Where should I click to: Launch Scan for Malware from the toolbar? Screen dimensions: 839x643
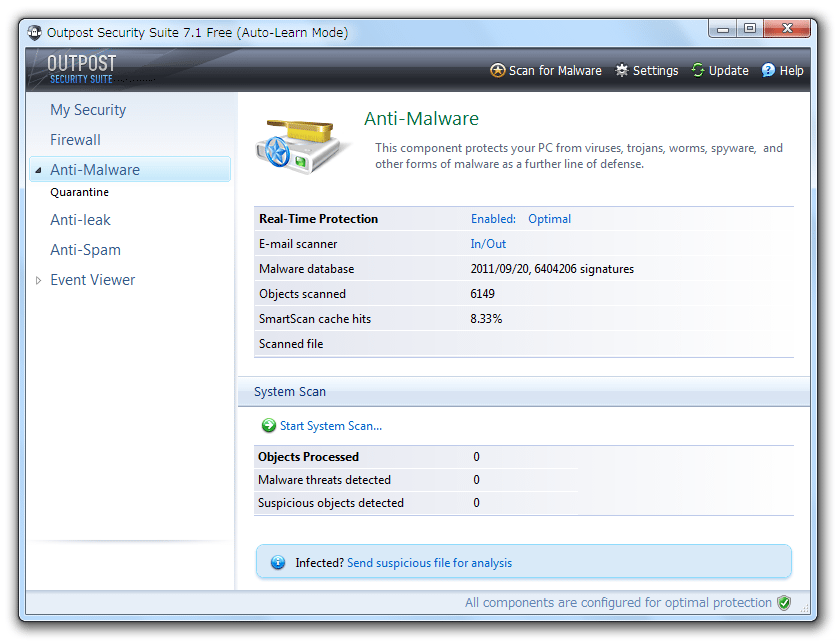546,71
